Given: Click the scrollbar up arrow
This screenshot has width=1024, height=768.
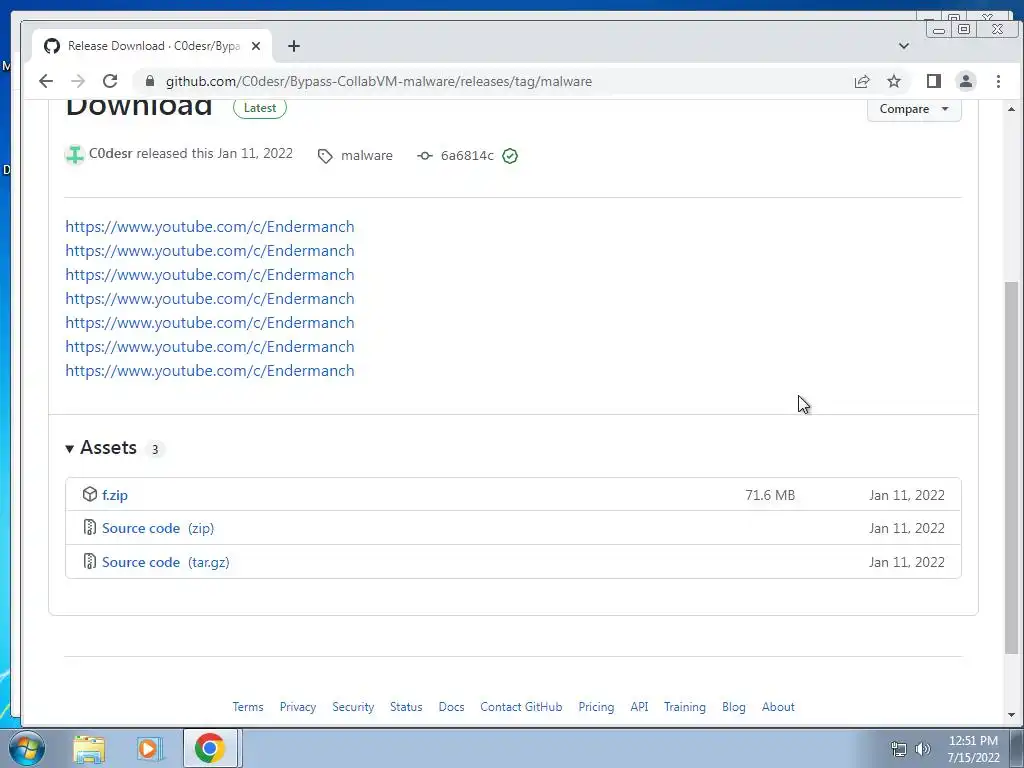Looking at the screenshot, I should tap(1012, 109).
